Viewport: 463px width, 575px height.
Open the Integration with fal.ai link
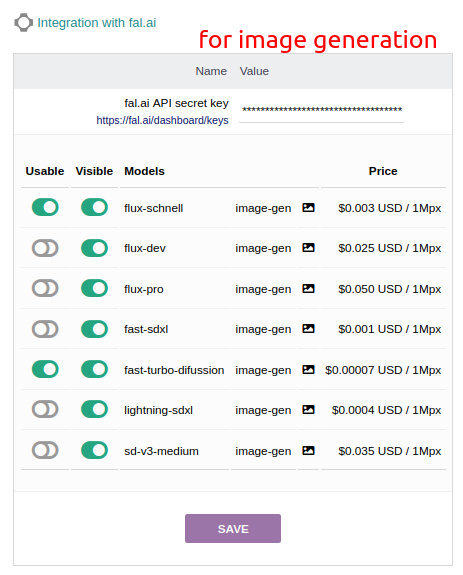click(x=97, y=23)
